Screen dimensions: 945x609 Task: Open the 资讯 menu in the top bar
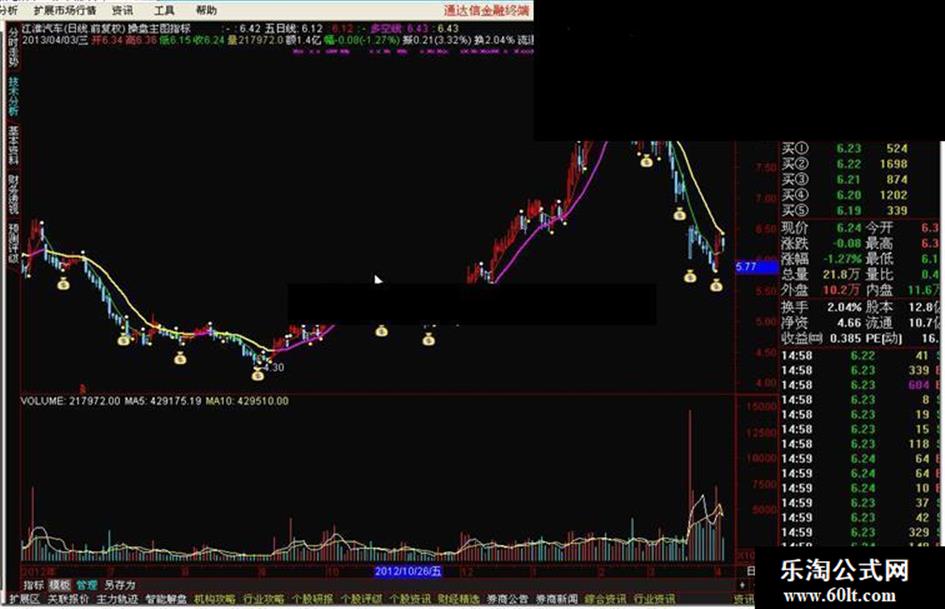pyautogui.click(x=122, y=10)
